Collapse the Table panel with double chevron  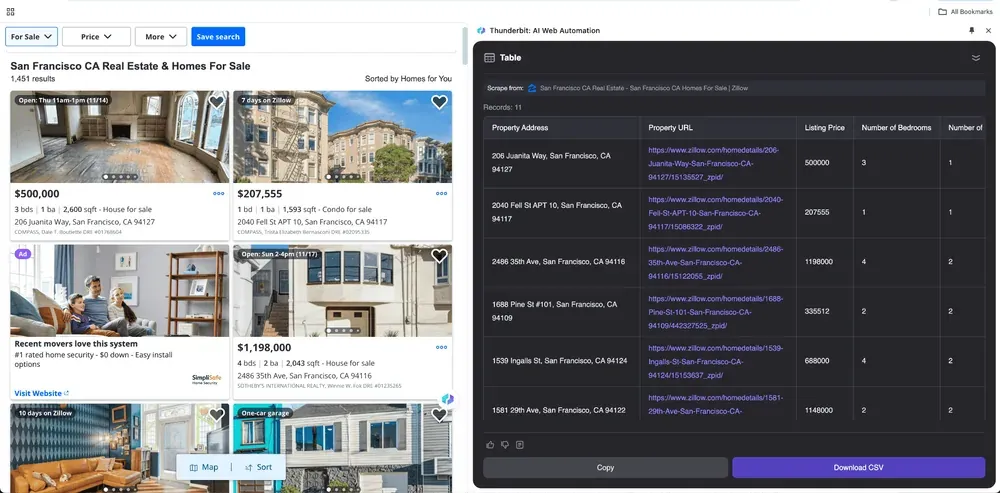pyautogui.click(x=976, y=58)
